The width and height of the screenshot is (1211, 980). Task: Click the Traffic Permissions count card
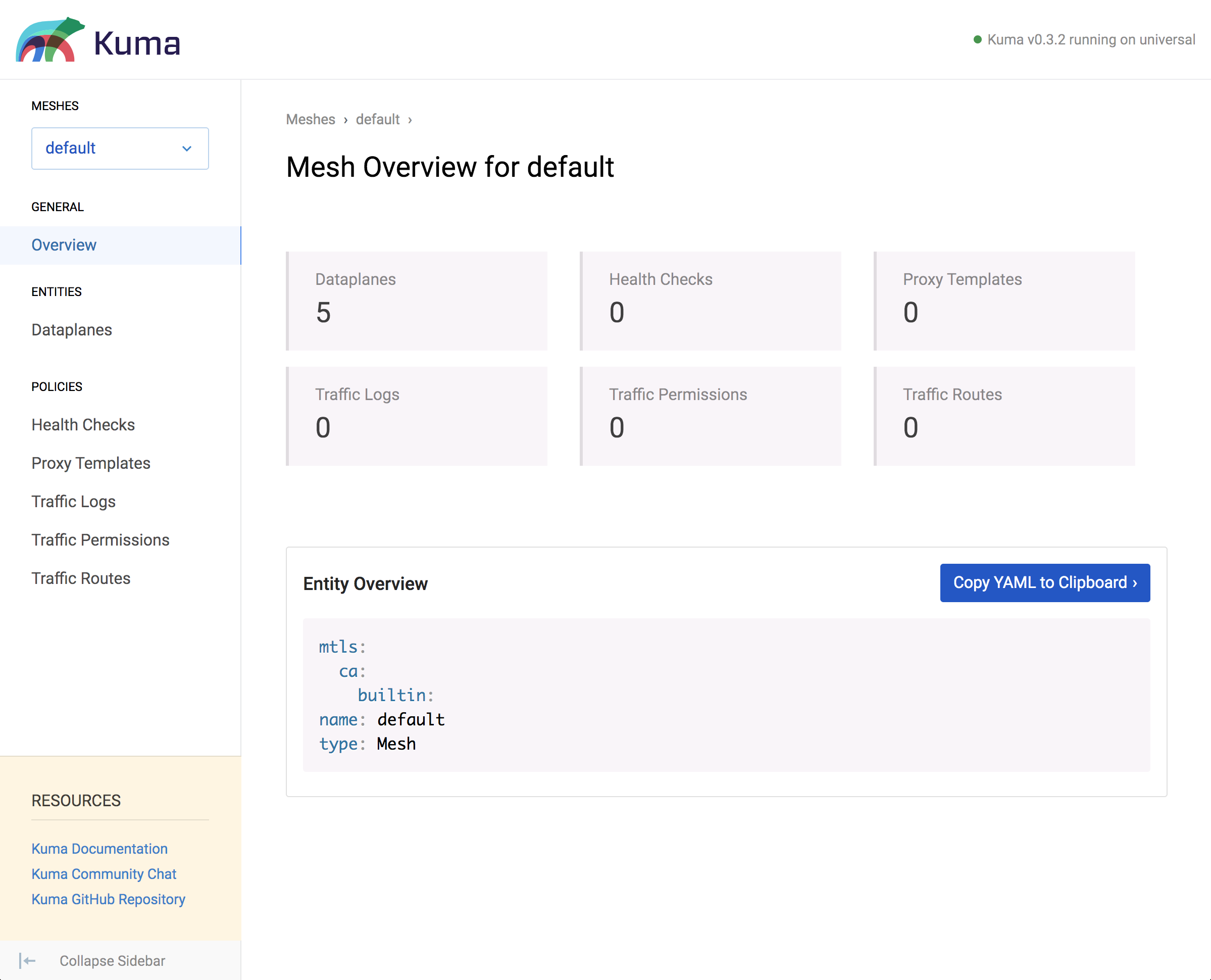[711, 416]
